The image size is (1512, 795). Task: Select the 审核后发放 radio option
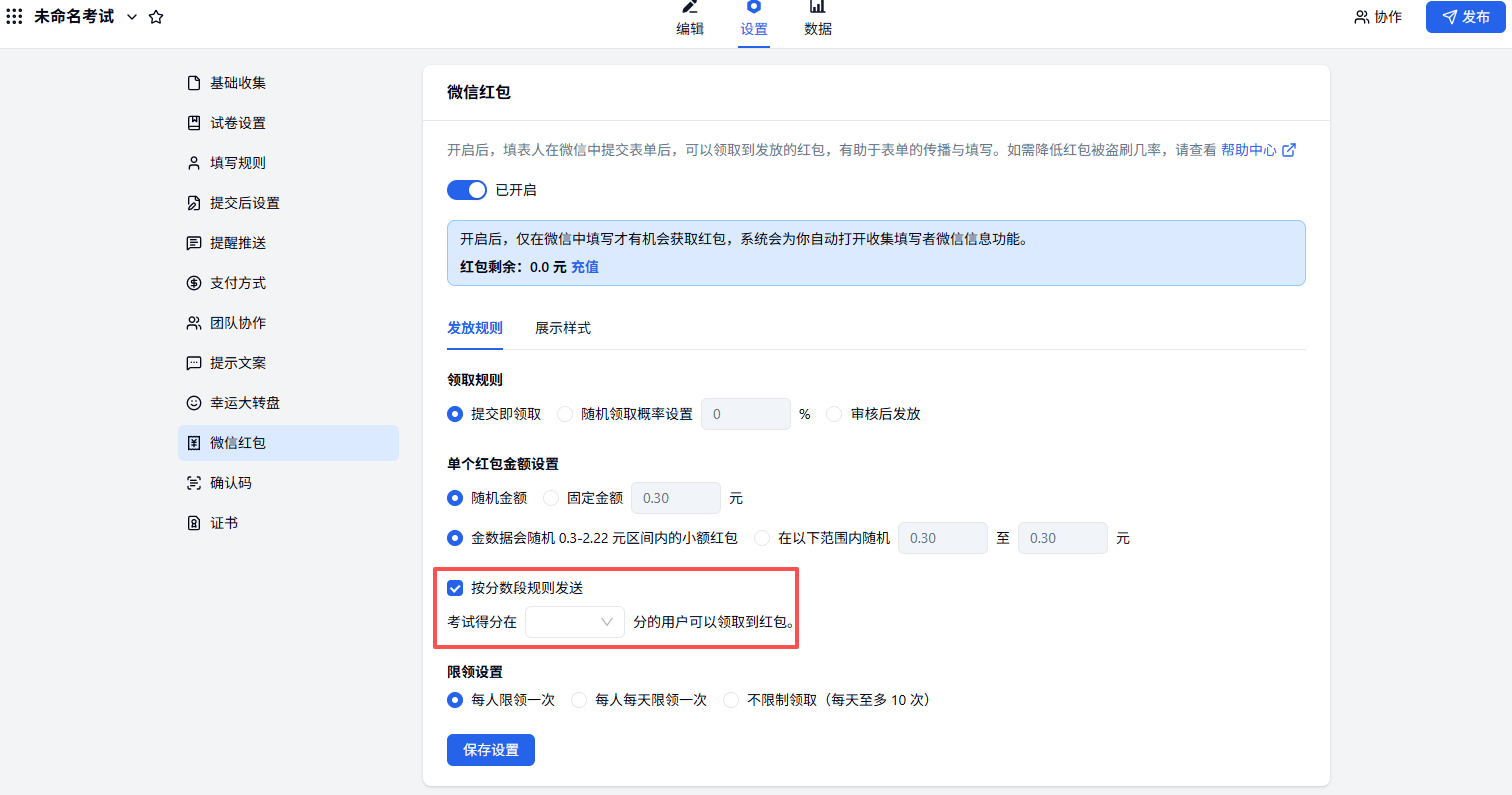click(x=835, y=414)
